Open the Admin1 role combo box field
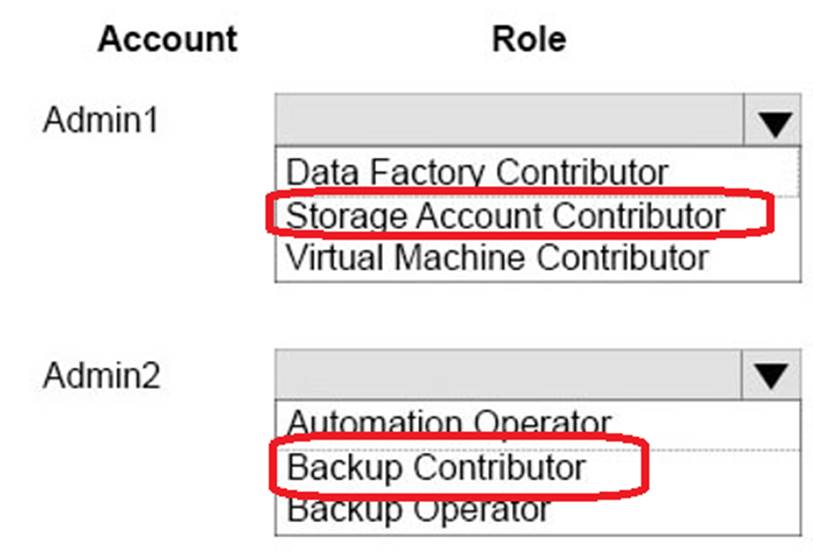 tap(510, 122)
